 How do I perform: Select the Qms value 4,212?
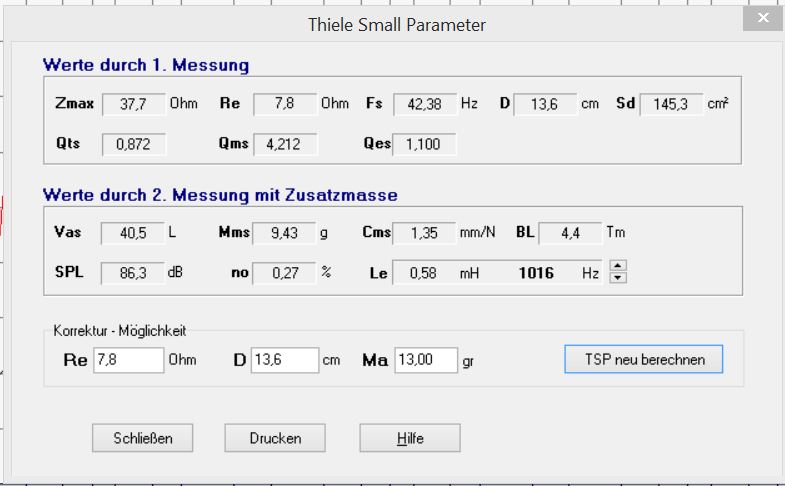click(285, 144)
